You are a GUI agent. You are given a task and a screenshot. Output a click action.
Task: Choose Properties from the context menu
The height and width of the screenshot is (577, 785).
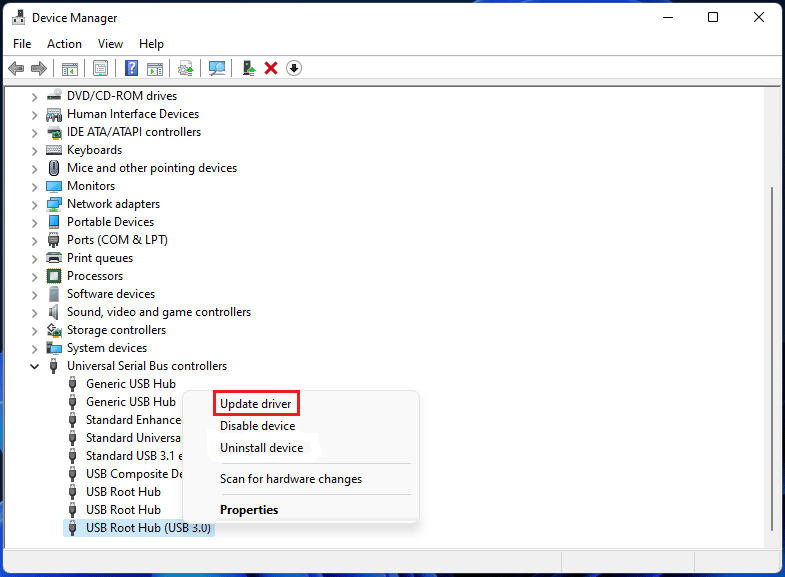[x=249, y=509]
